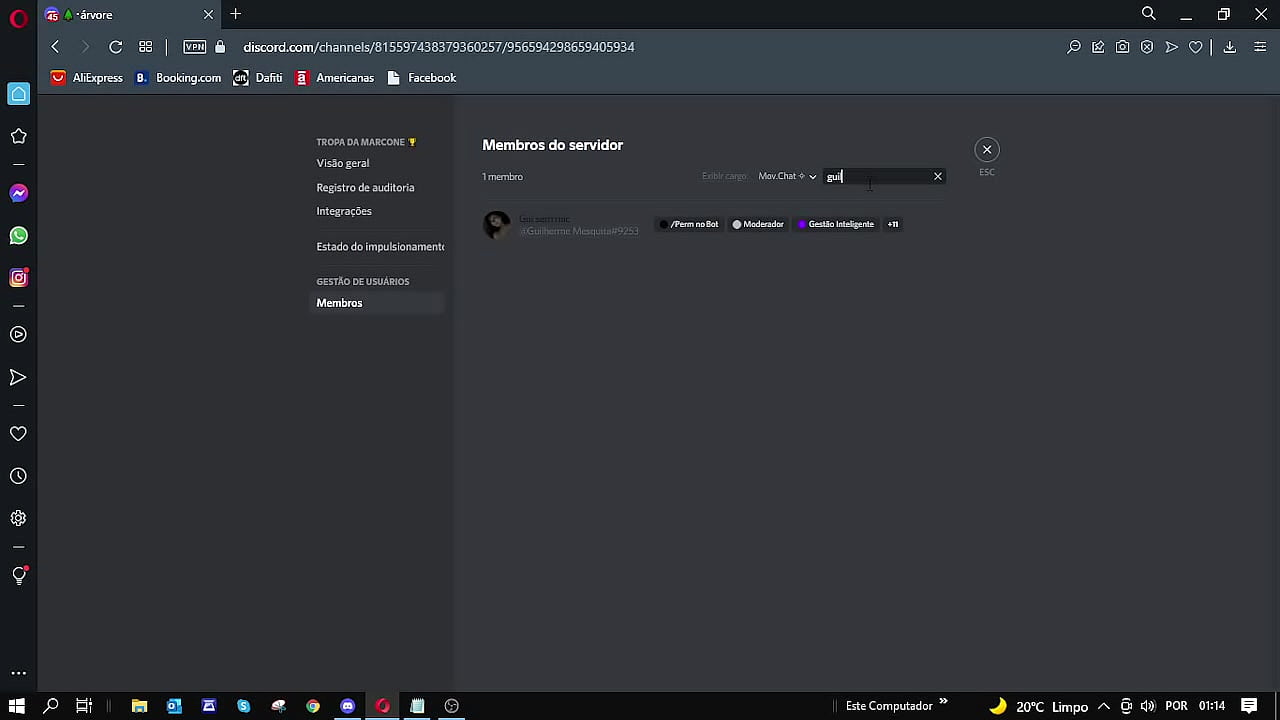Close server settings with the ESC button
1280x720 pixels.
986,150
